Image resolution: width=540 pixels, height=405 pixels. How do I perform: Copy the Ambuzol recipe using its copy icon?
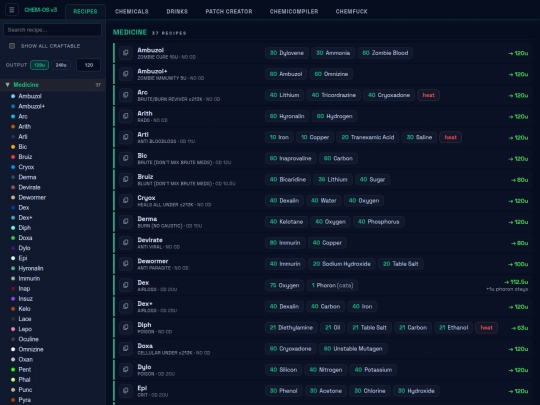tap(126, 53)
